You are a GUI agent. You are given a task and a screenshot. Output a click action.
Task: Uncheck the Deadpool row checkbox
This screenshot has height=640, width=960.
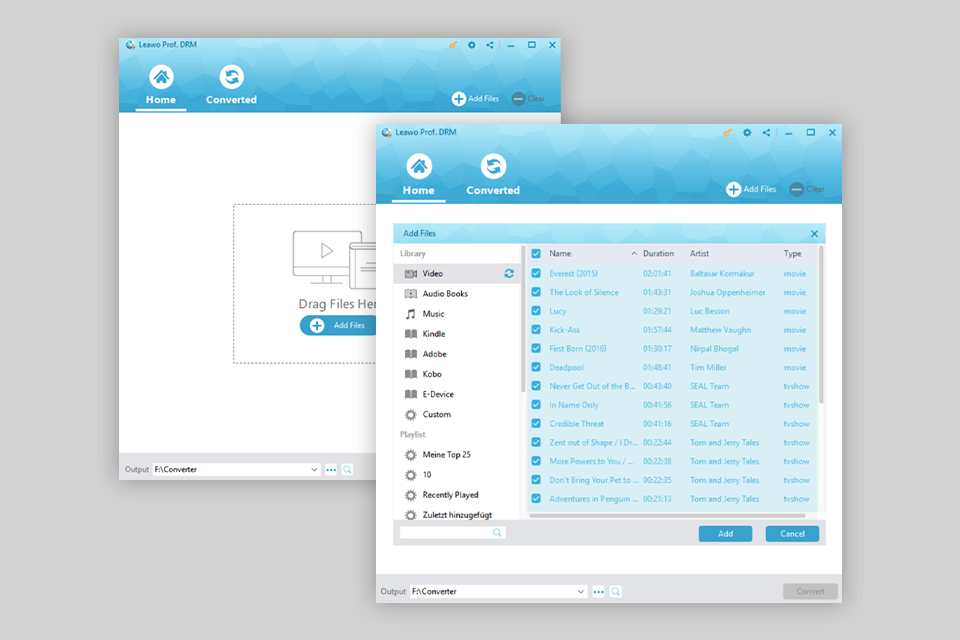pos(537,367)
